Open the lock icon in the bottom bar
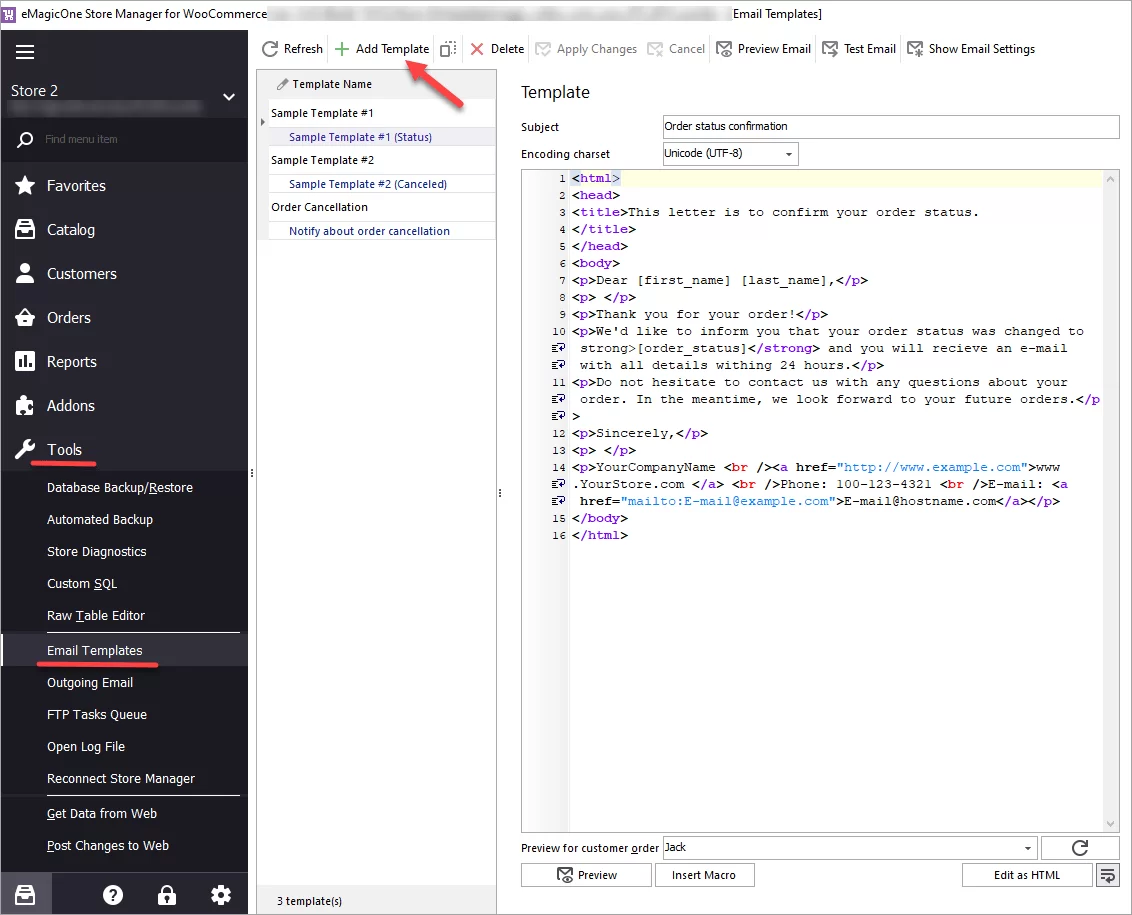 (166, 893)
